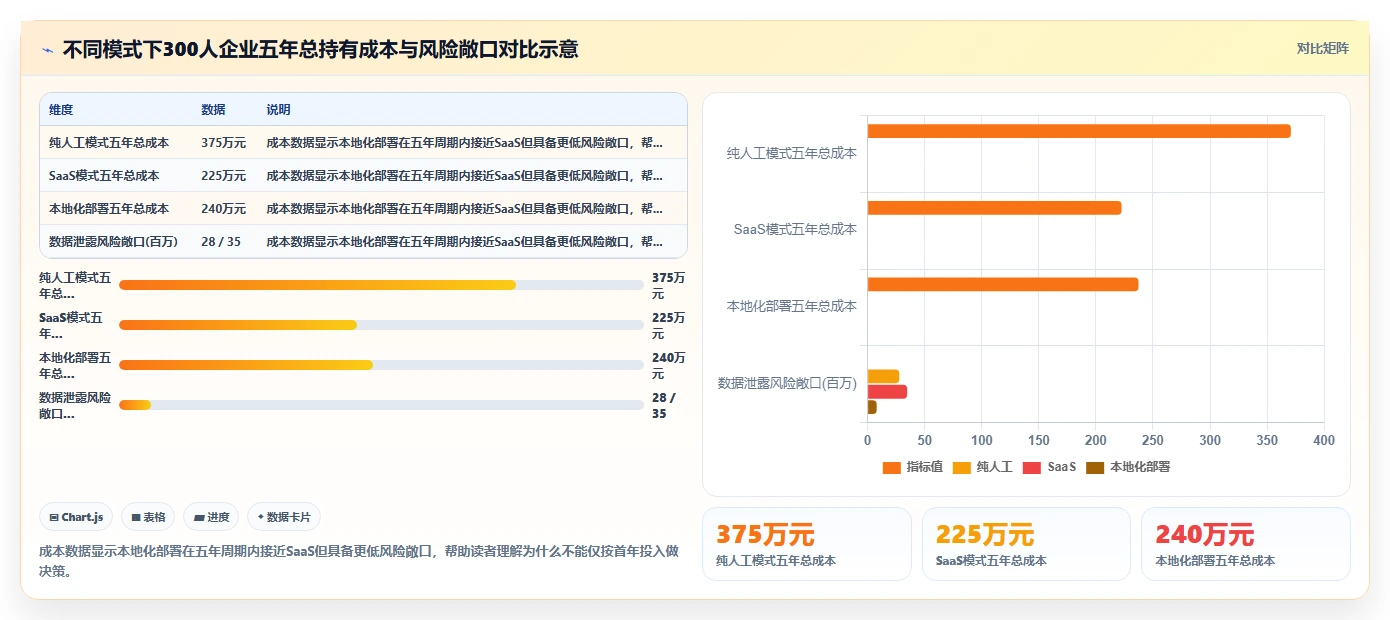Image resolution: width=1390 pixels, height=620 pixels.
Task: Click the x-axis tick 400
Action: click(1324, 440)
